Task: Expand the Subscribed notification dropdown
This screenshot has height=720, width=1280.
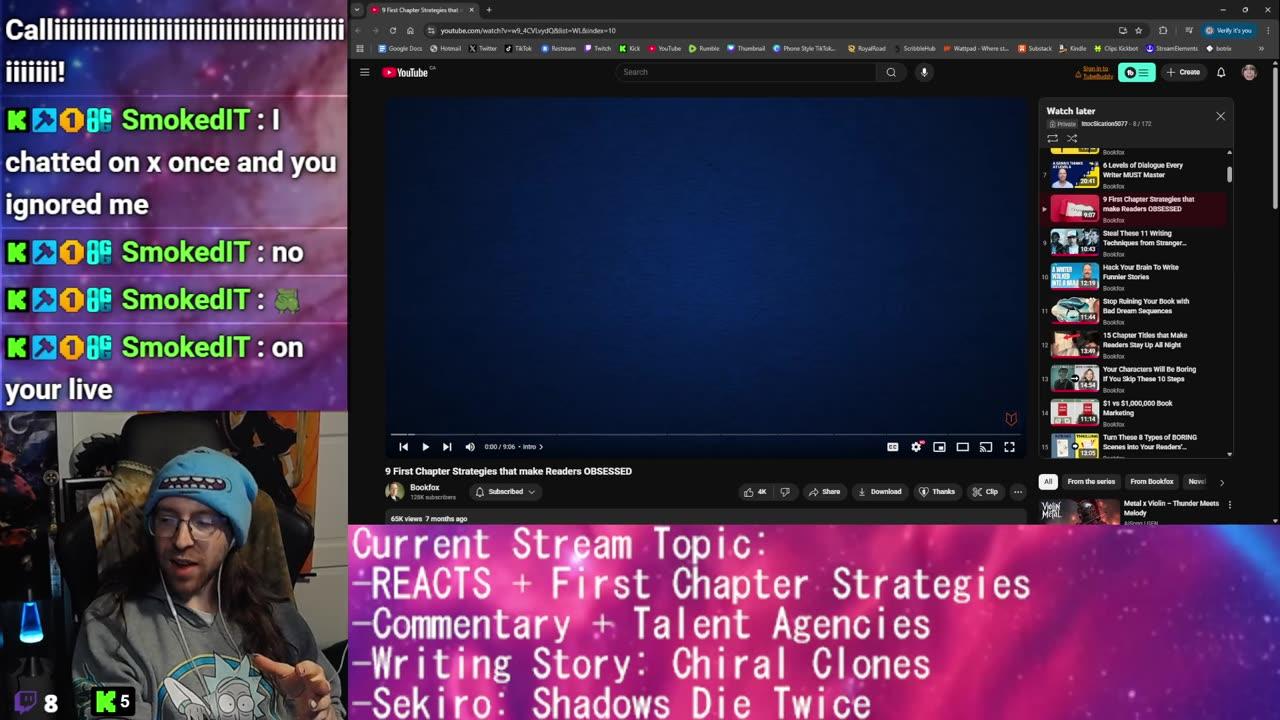Action: pyautogui.click(x=505, y=492)
